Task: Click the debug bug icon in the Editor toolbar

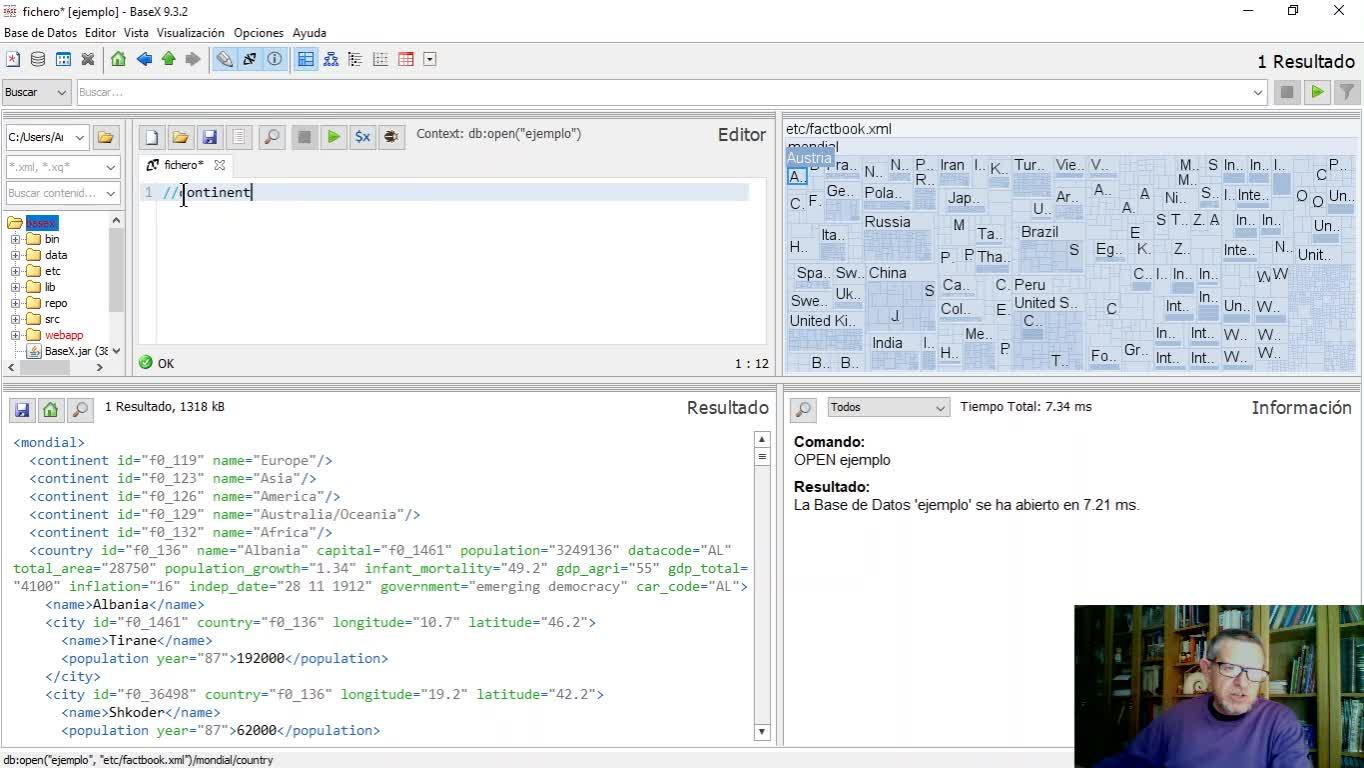Action: click(392, 137)
